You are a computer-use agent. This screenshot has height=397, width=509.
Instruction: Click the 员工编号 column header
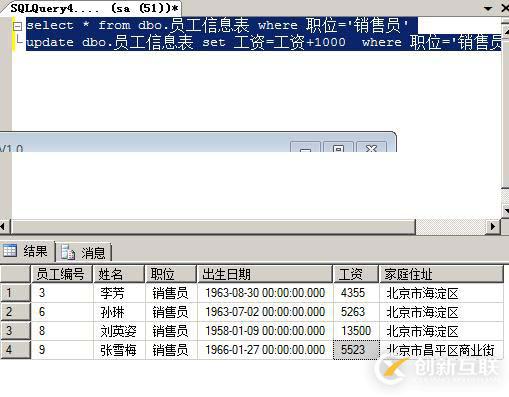click(62, 274)
